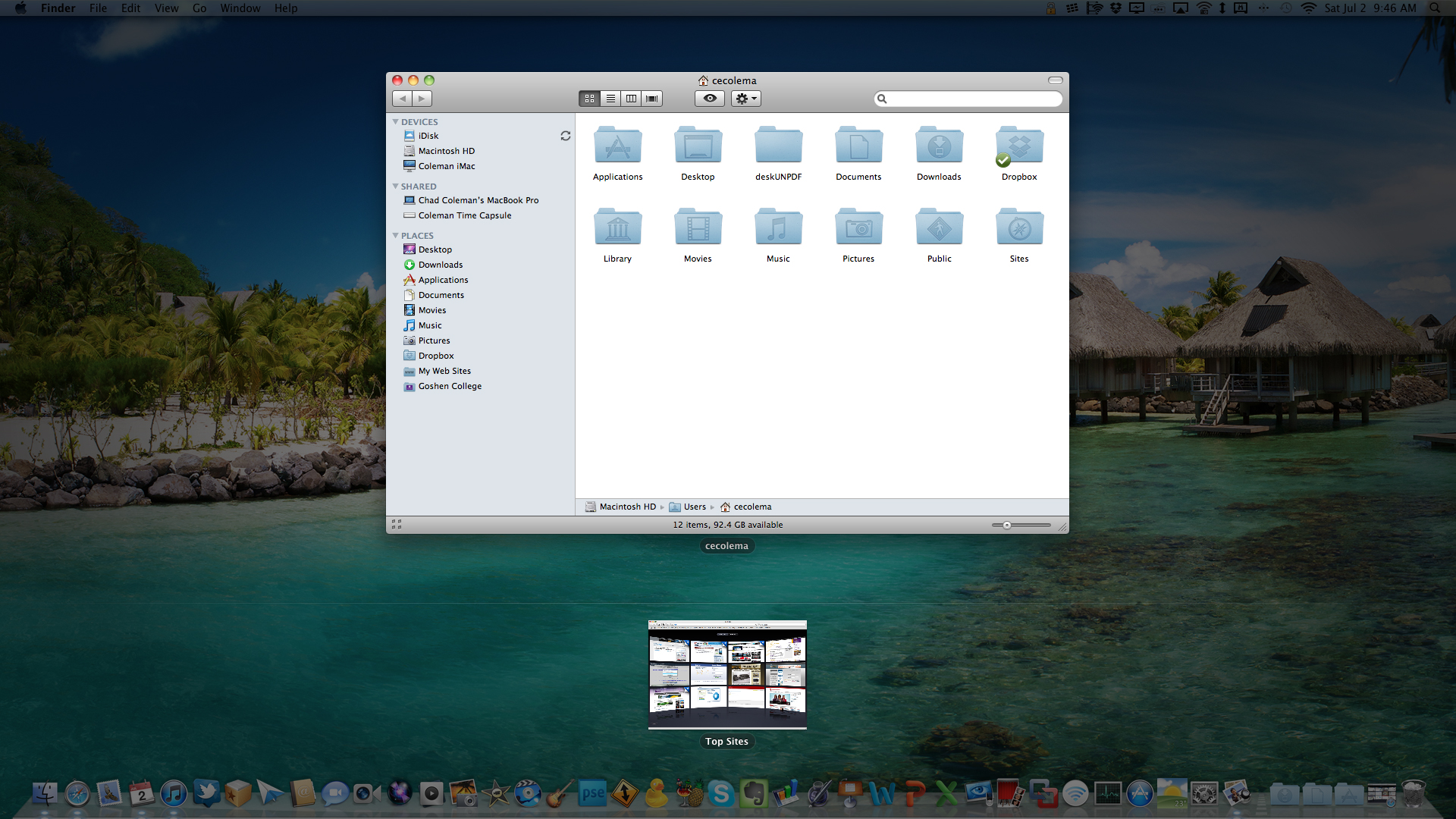Screen dimensions: 1456x819
Task: Switch to Cover Flow view mode
Action: coord(651,99)
